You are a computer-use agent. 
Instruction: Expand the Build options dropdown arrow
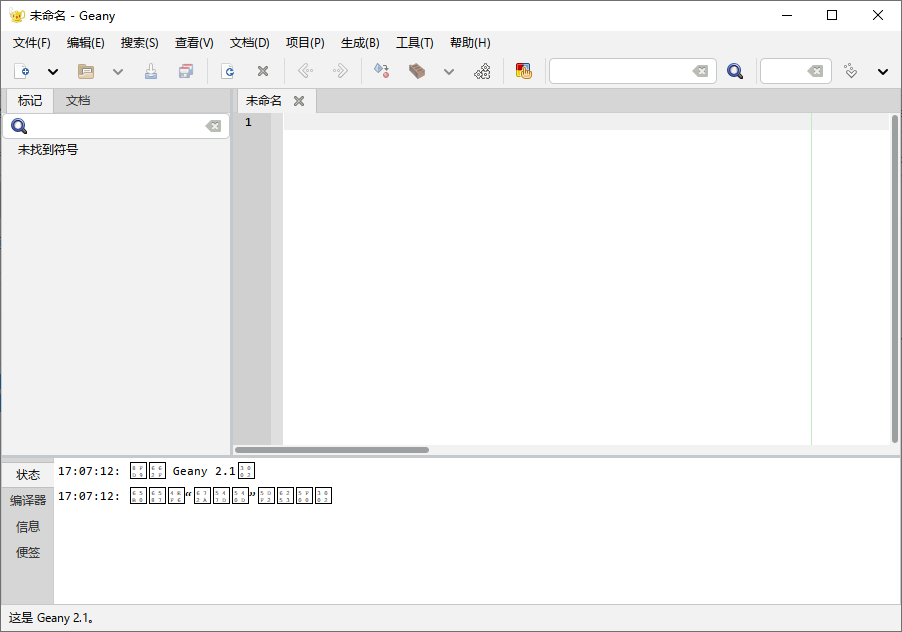coord(449,72)
